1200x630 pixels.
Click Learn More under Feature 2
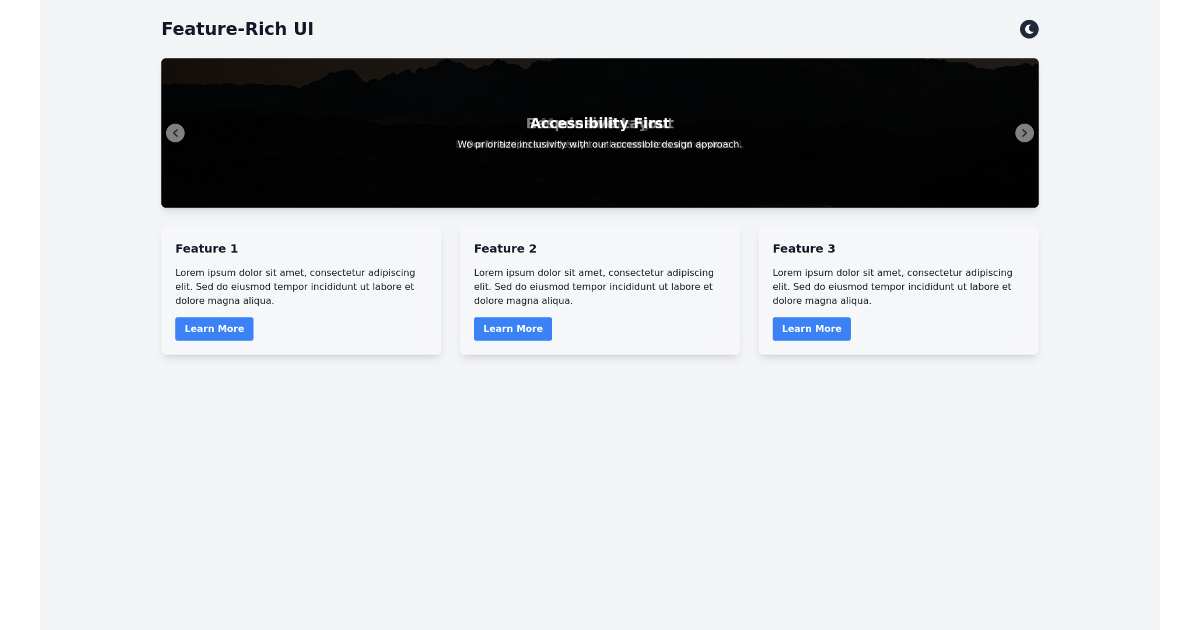point(512,328)
